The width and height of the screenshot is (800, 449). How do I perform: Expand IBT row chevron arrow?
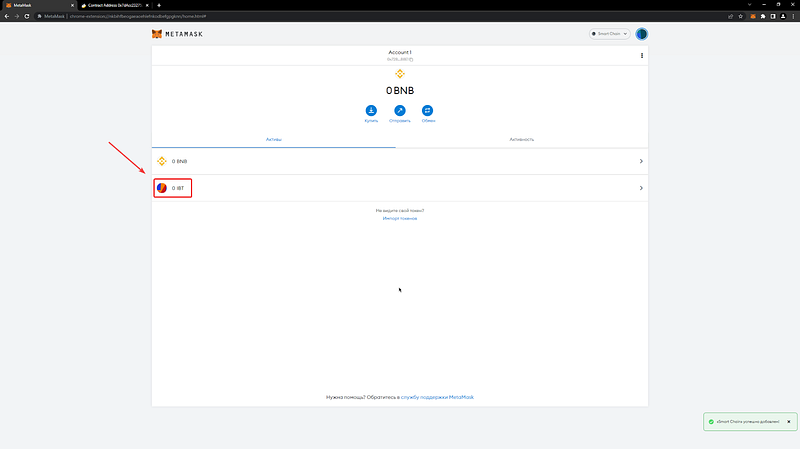(641, 188)
